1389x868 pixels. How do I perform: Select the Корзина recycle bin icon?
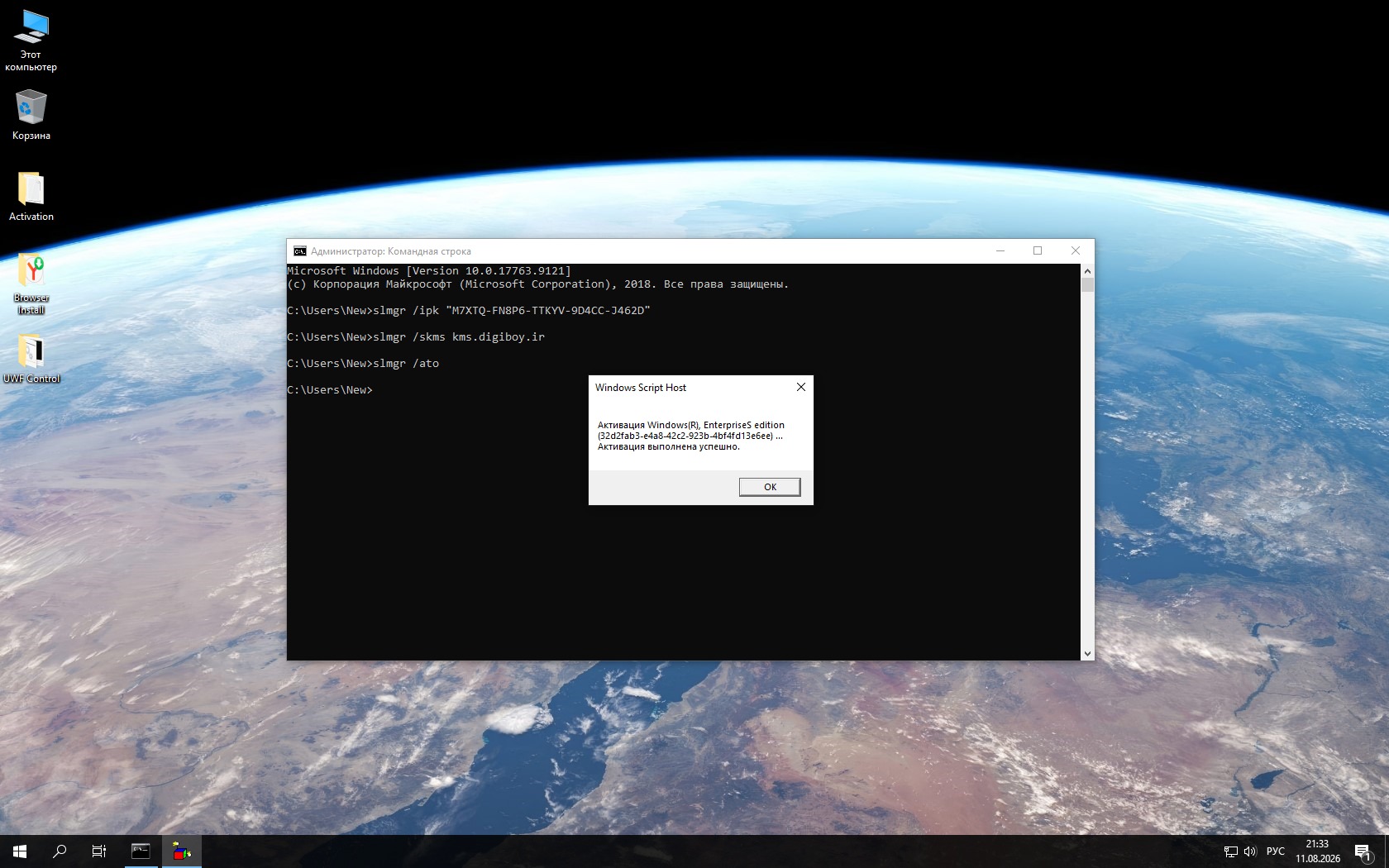click(x=31, y=115)
